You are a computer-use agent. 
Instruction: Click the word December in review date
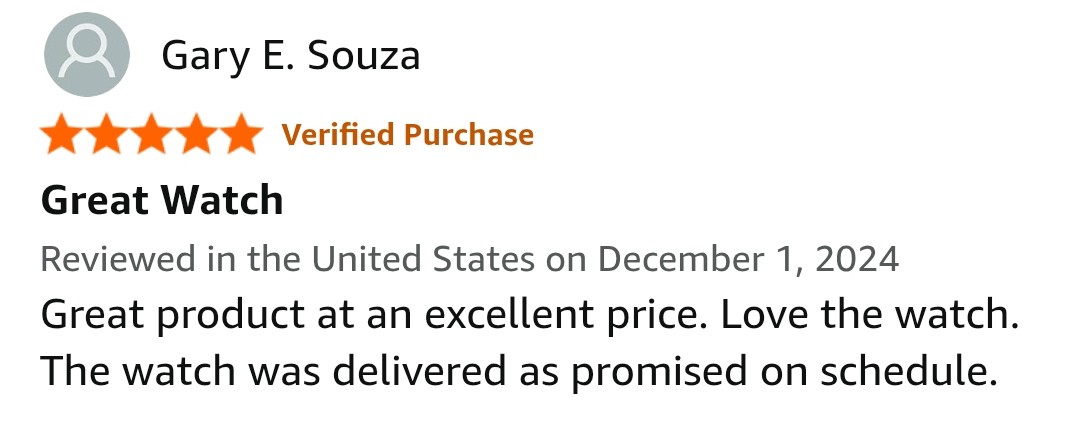[680, 259]
